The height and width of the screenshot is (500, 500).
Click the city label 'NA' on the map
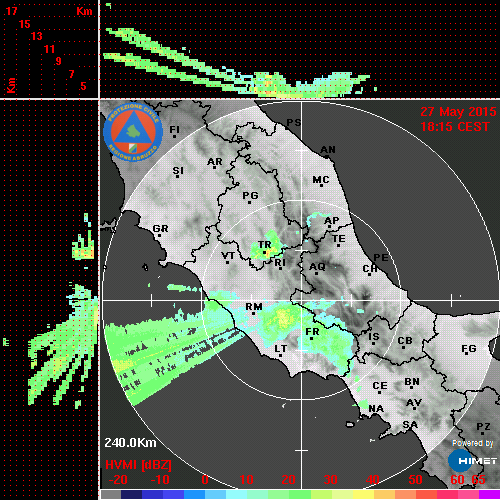pos(376,408)
